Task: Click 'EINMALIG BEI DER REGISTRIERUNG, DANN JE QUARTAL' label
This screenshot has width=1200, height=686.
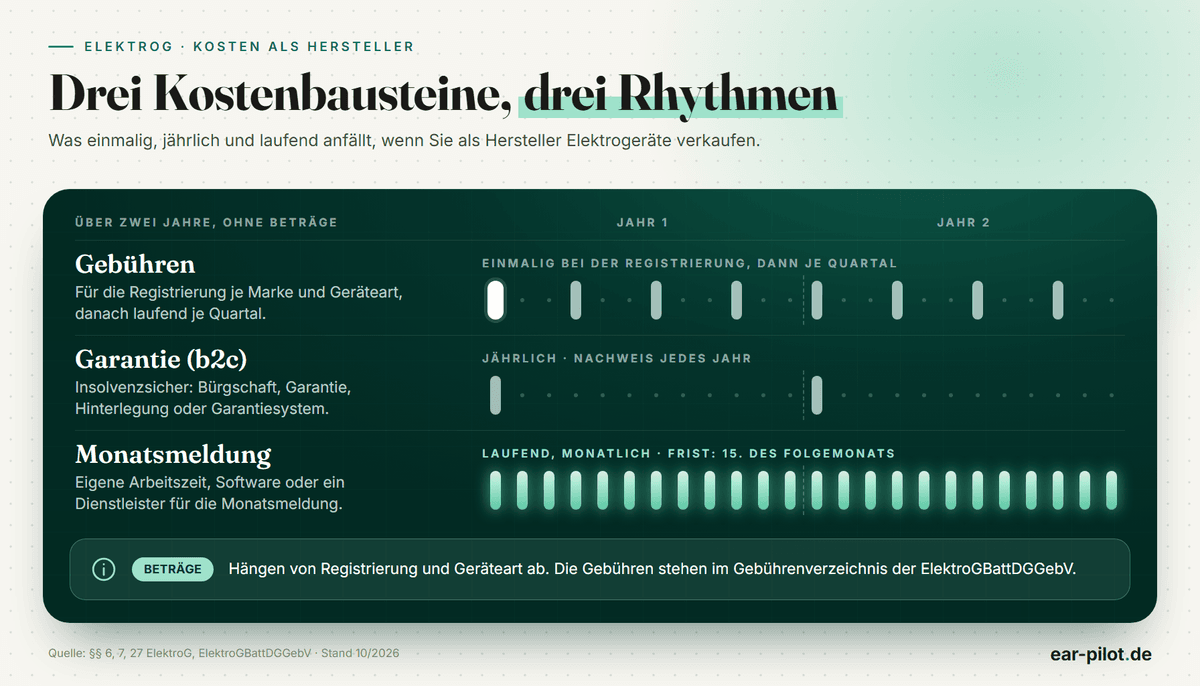Action: point(689,263)
